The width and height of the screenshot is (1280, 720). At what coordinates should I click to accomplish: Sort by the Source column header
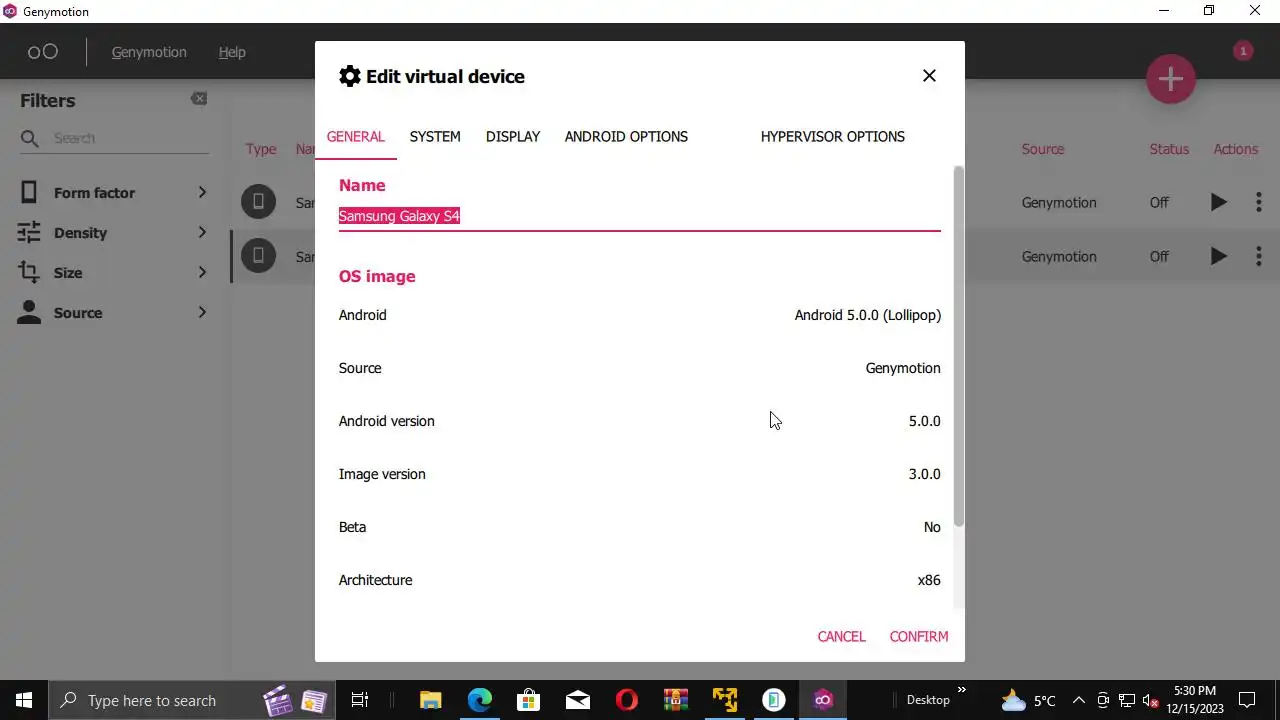tap(1043, 149)
